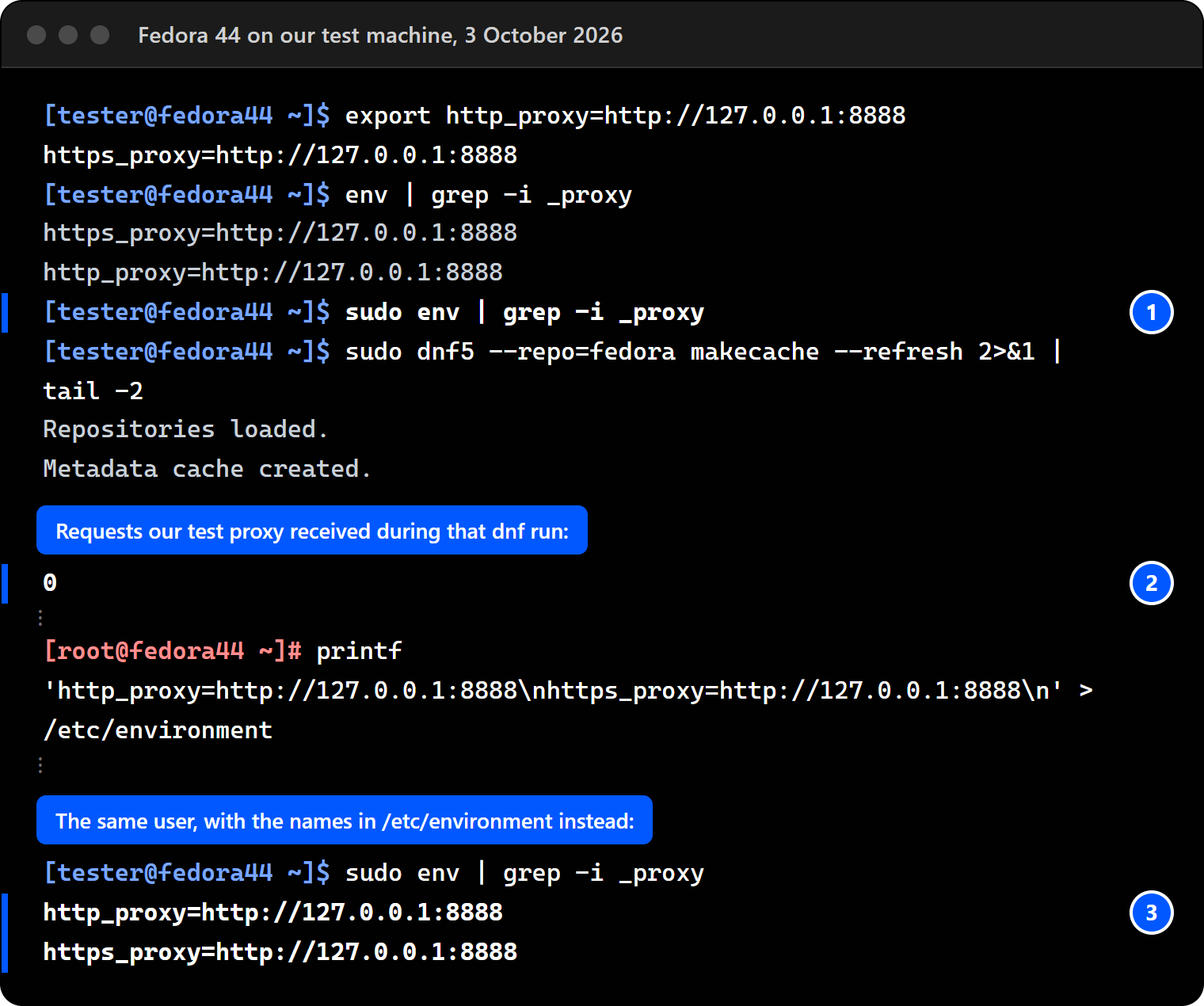Click the "Repositories loaded." output line
The width and height of the screenshot is (1204, 1006).
[x=185, y=429]
